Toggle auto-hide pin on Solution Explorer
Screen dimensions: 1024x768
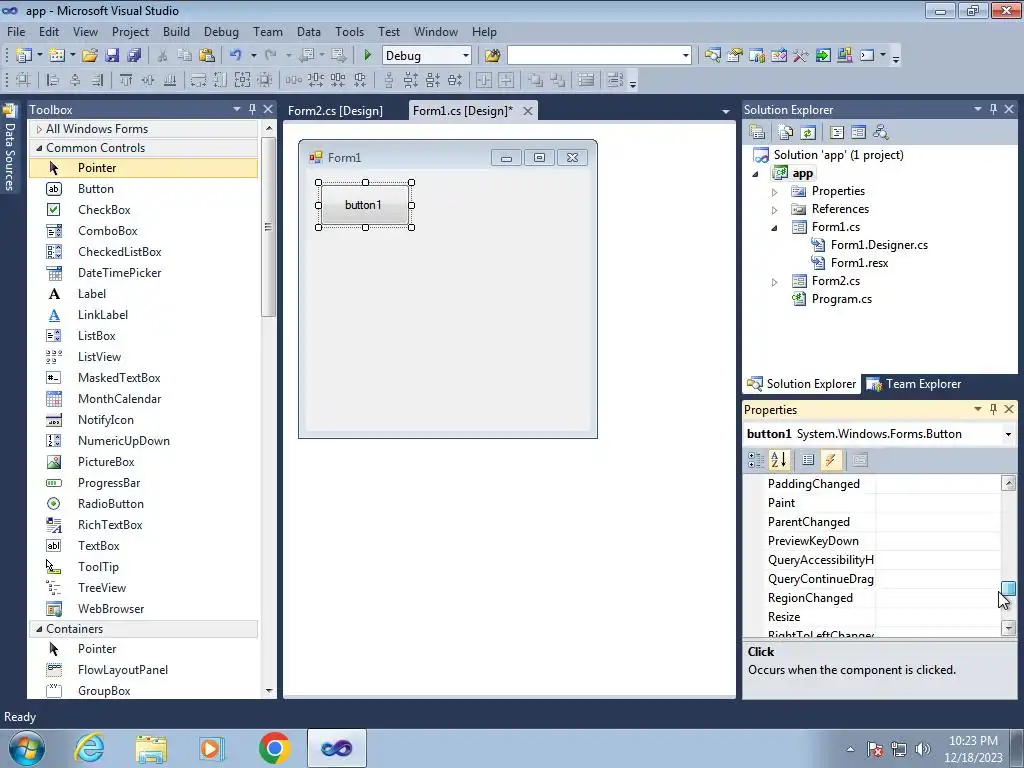tap(993, 109)
